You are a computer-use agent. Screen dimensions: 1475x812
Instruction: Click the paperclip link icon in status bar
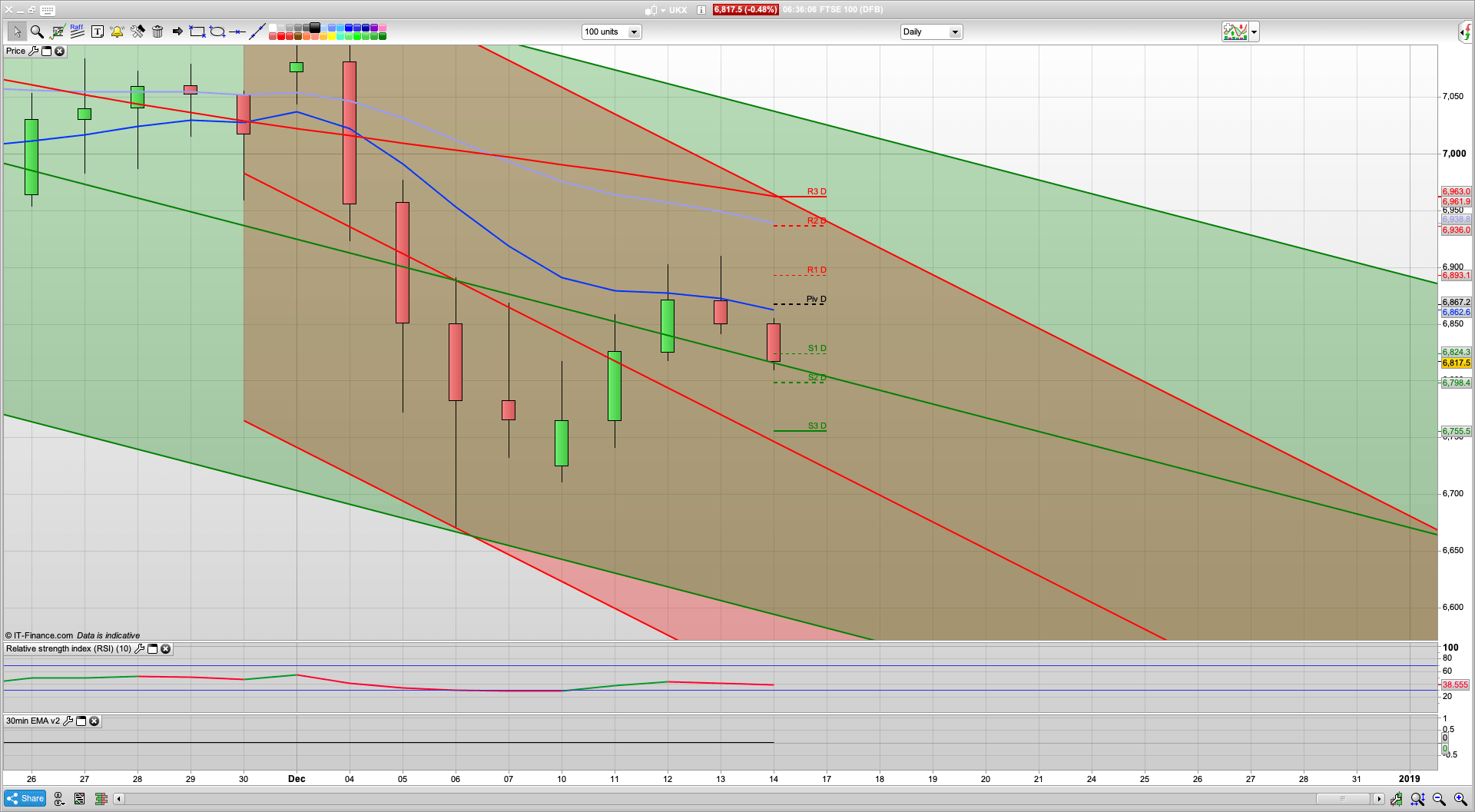tap(58, 799)
